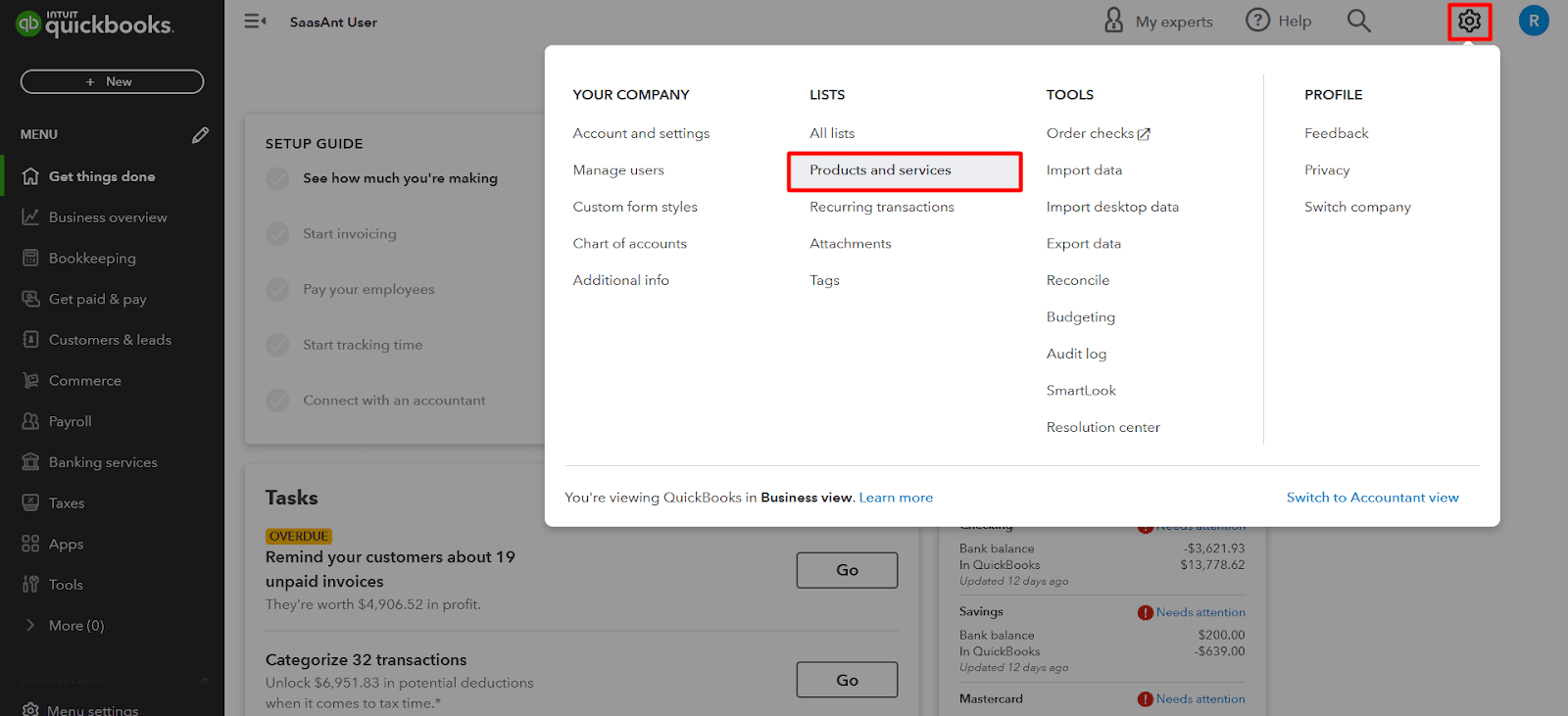Click the SaasAnt User company name
The image size is (1568, 716).
[x=333, y=22]
